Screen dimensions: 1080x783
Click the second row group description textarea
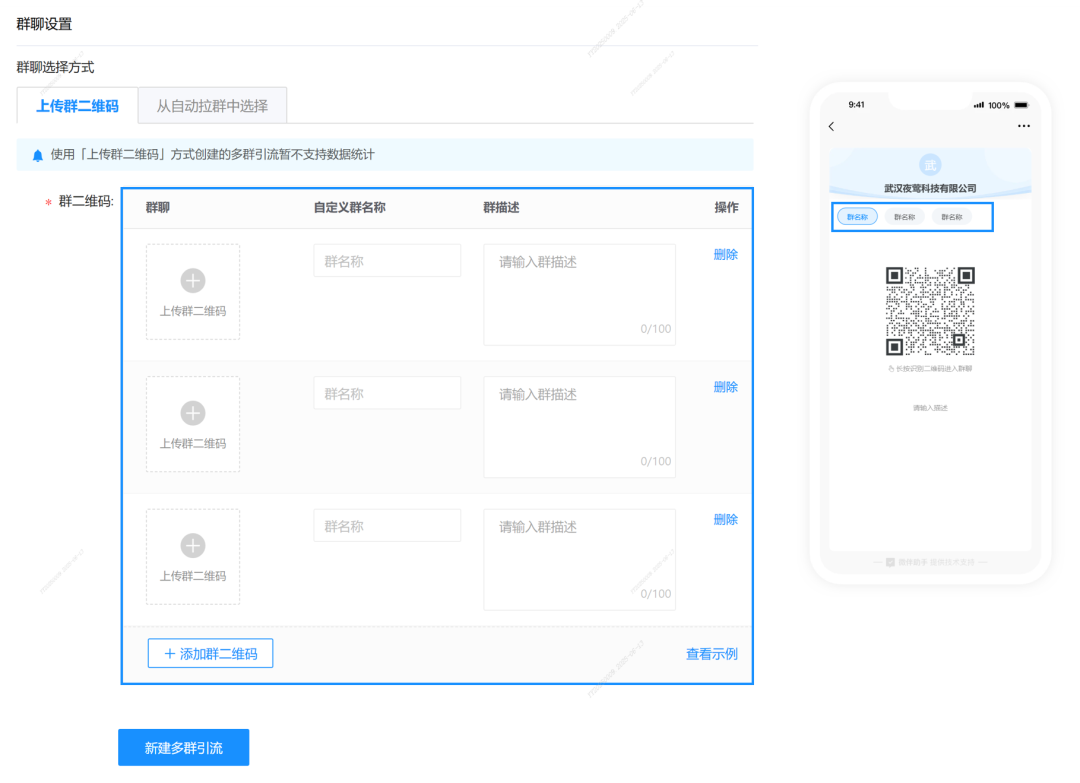point(579,427)
